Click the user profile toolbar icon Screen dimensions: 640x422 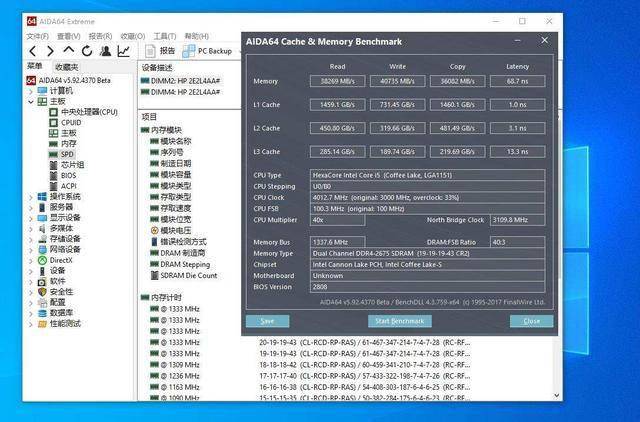tap(105, 51)
